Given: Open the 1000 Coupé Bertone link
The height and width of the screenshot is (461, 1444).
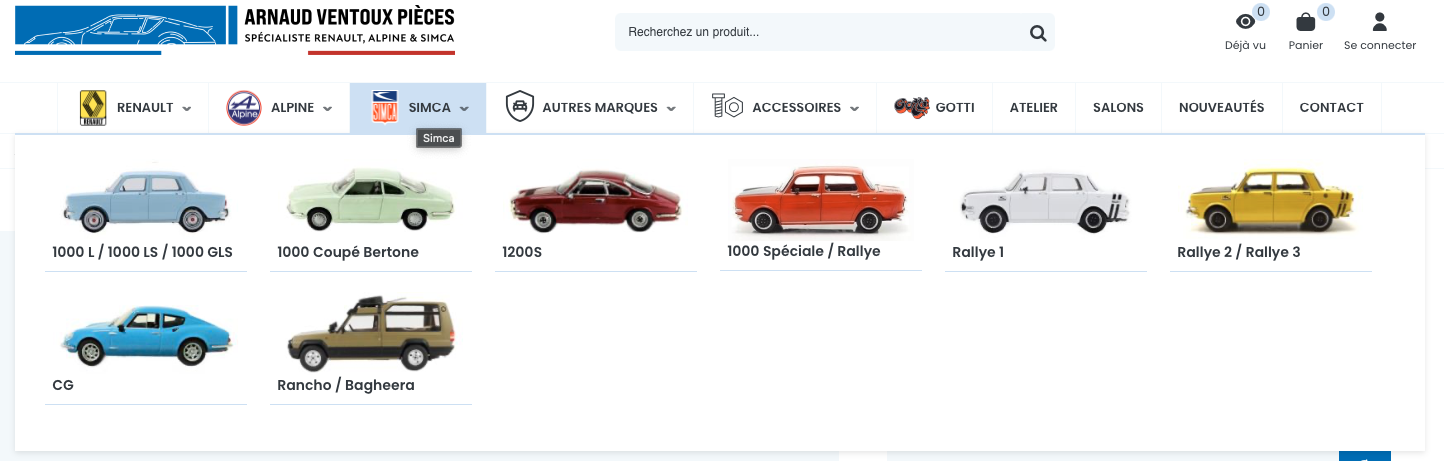Looking at the screenshot, I should [x=348, y=252].
